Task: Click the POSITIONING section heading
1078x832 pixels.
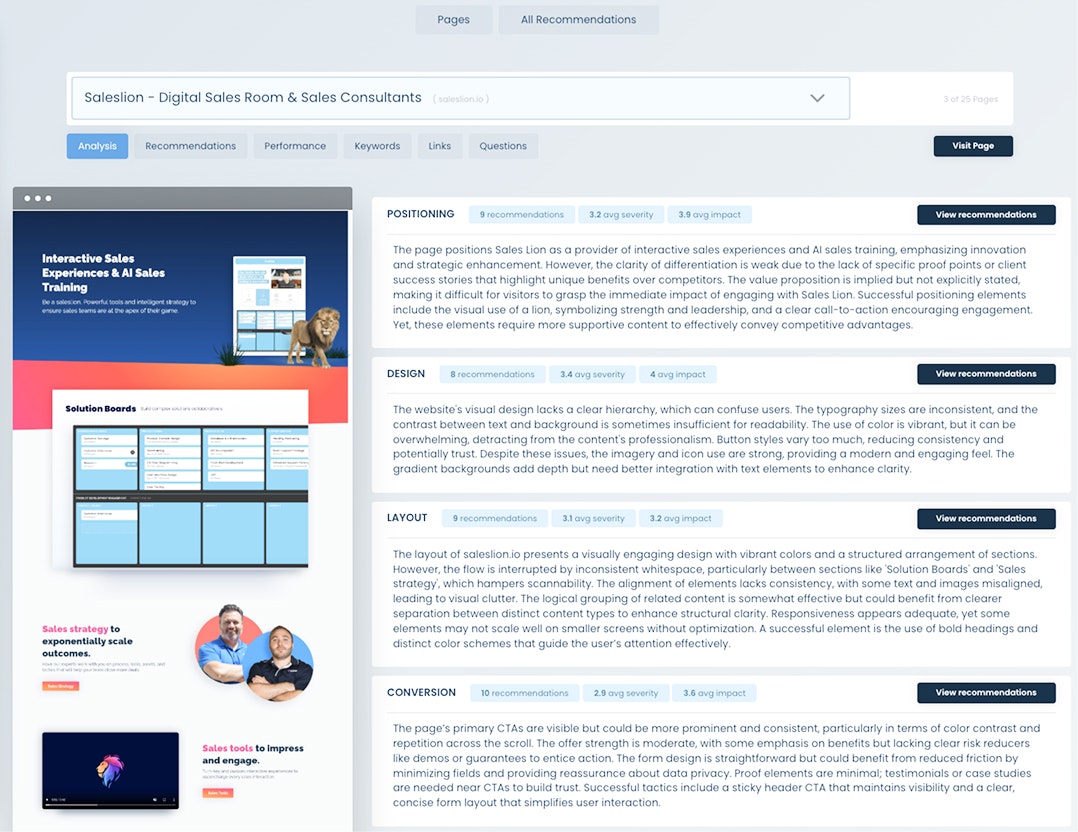Action: (x=421, y=214)
